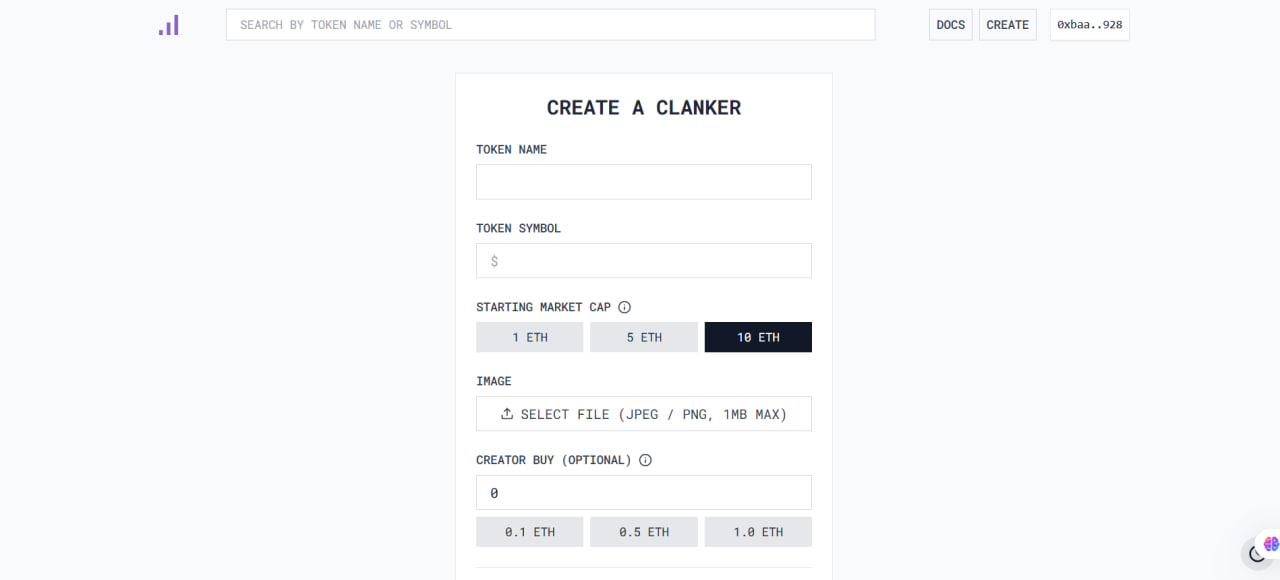Image resolution: width=1280 pixels, height=580 pixels.
Task: Set creator buy to 0.5 ETH
Action: (x=644, y=532)
